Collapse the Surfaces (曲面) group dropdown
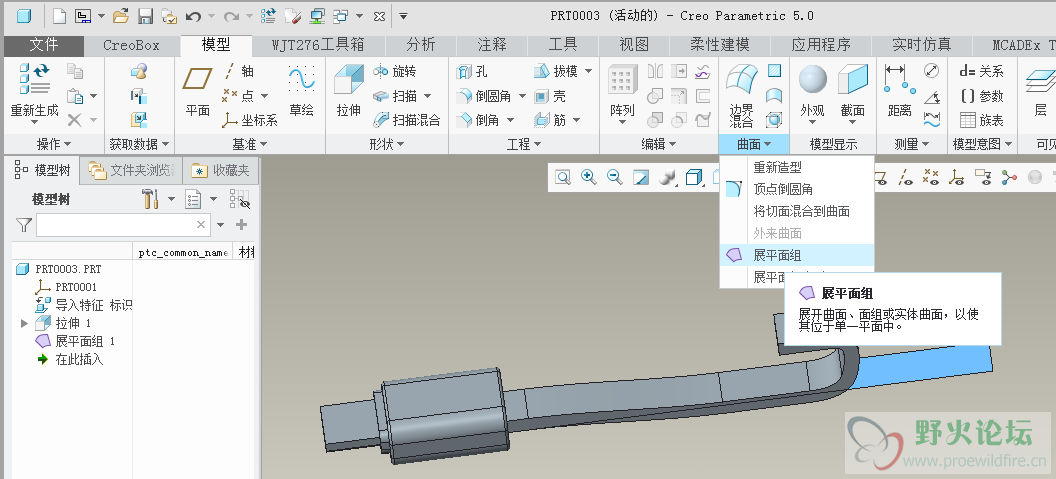 (754, 144)
